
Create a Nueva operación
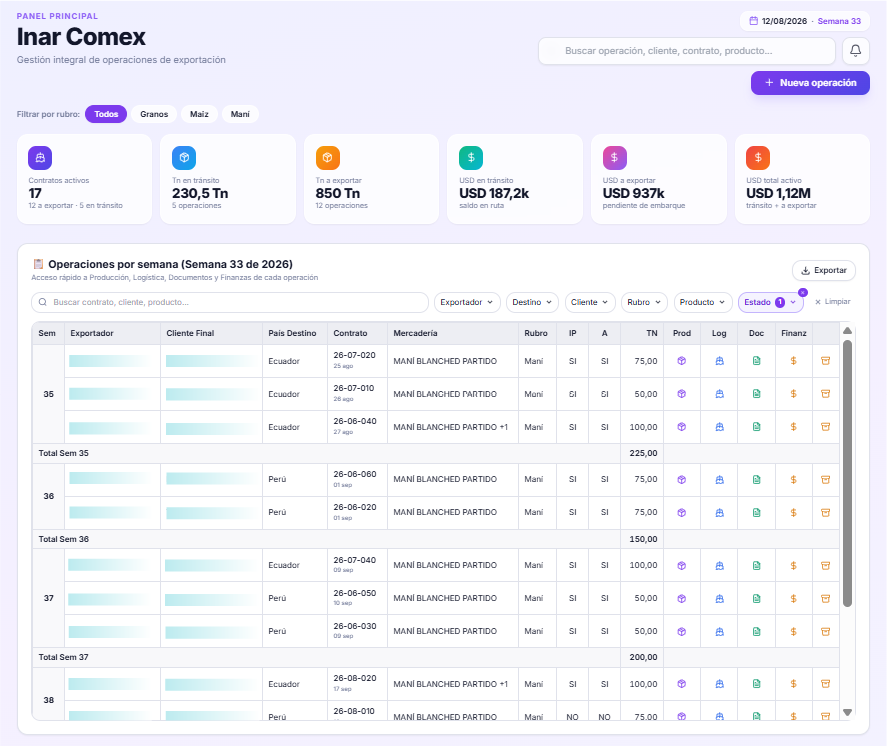(x=810, y=83)
